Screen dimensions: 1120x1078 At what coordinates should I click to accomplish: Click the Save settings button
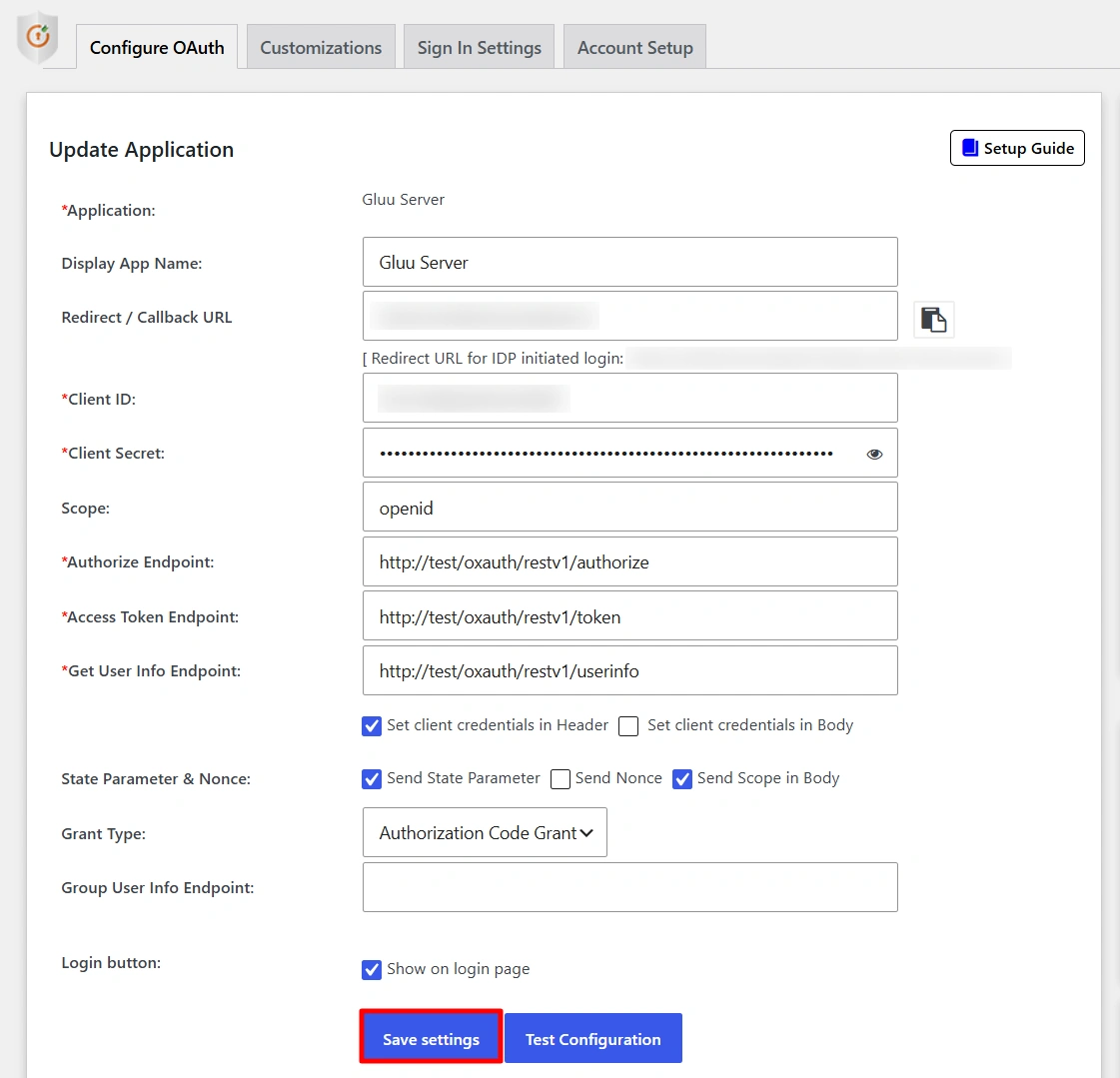tap(431, 1038)
